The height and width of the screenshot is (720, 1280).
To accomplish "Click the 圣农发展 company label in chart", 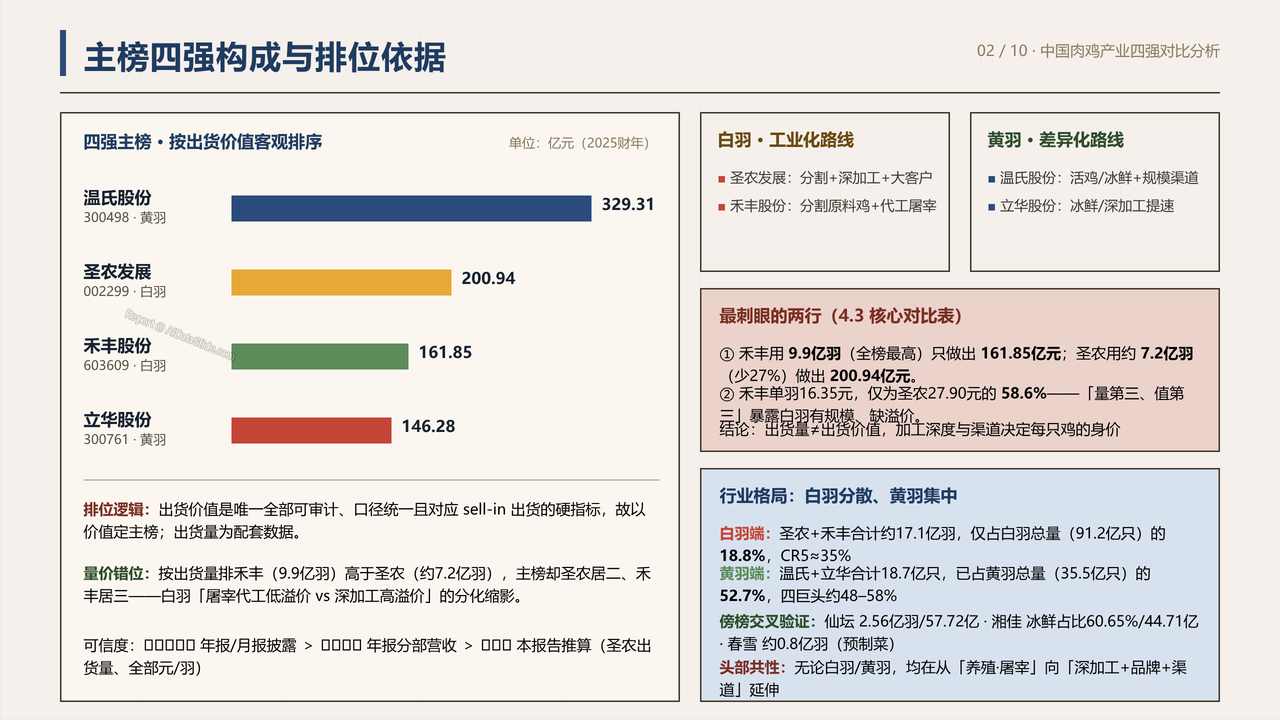I will [x=117, y=272].
